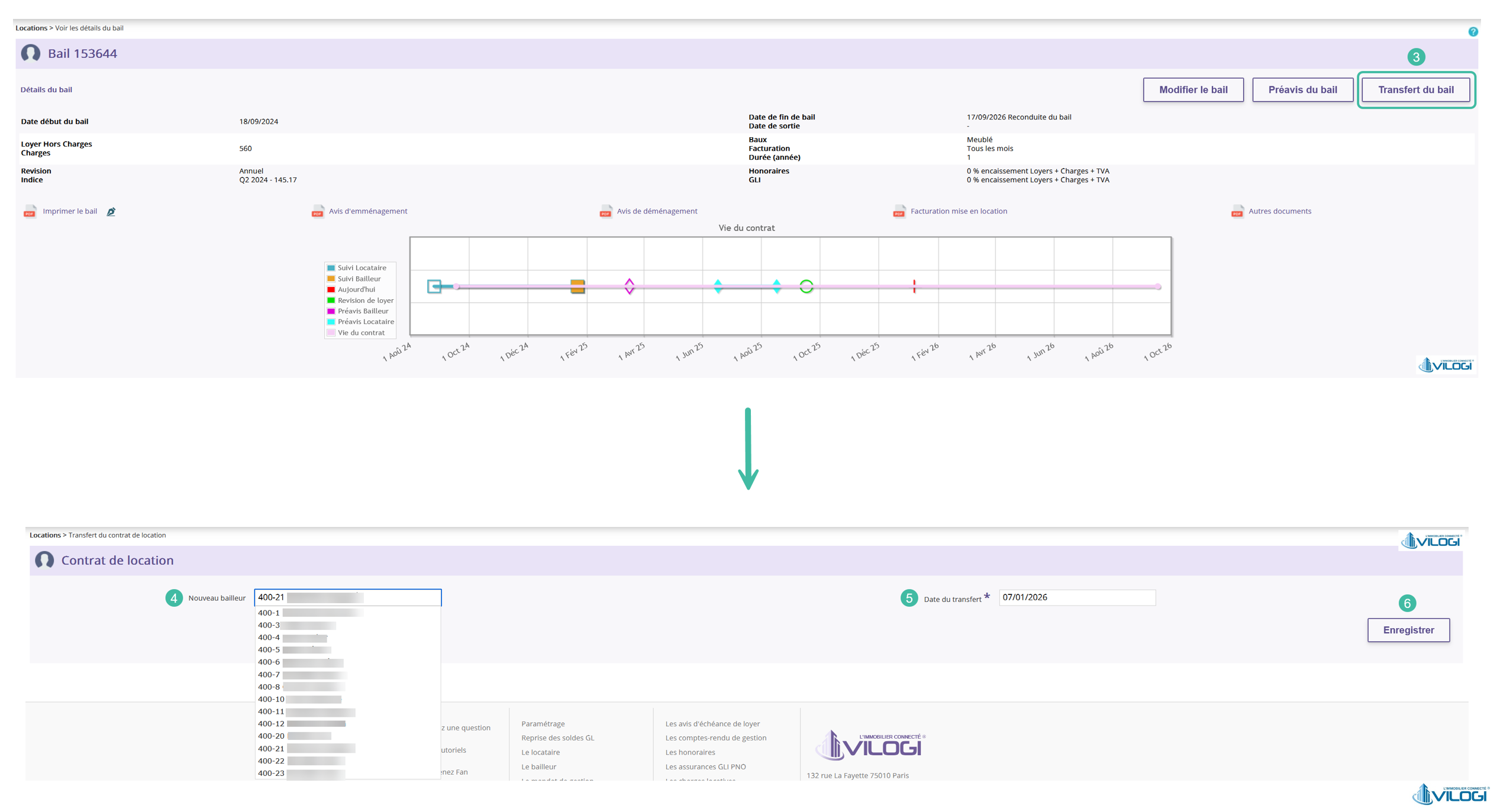The image size is (1497, 812).
Task: Click the Revision de loyer green legend swatch
Action: 331,300
